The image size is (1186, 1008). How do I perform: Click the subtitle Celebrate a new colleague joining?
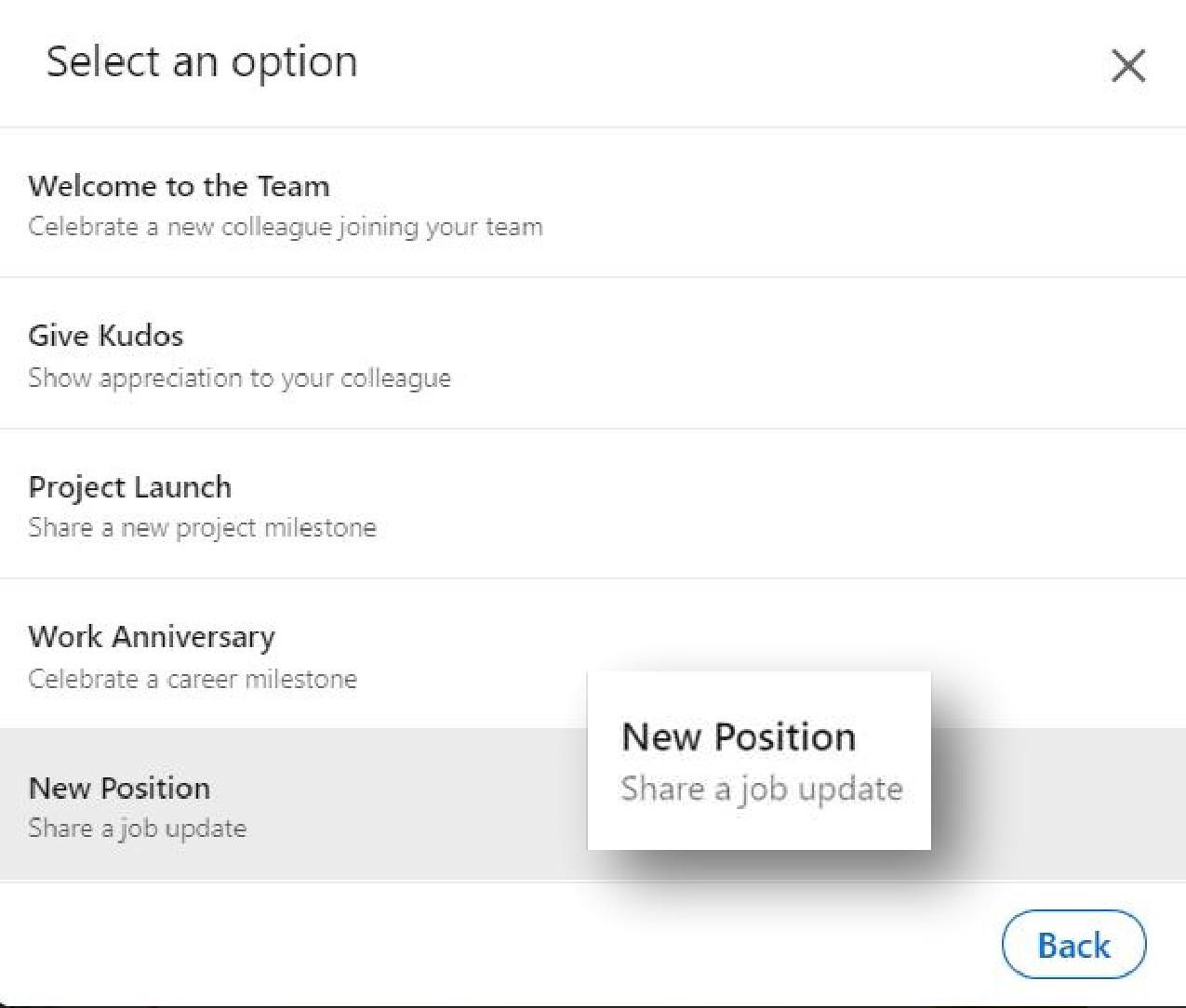click(286, 226)
